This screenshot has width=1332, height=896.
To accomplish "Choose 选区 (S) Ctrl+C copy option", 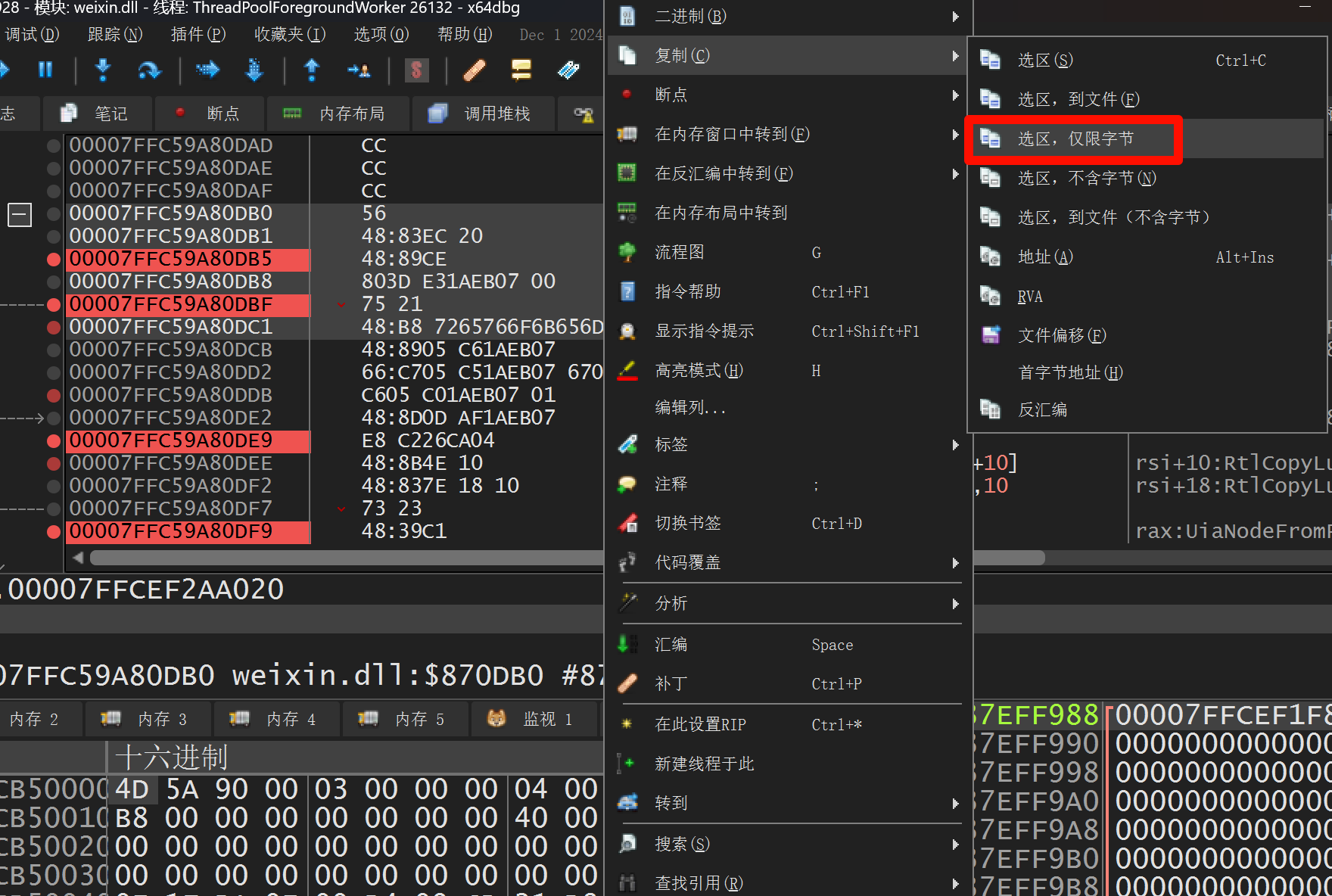I will (x=1147, y=60).
